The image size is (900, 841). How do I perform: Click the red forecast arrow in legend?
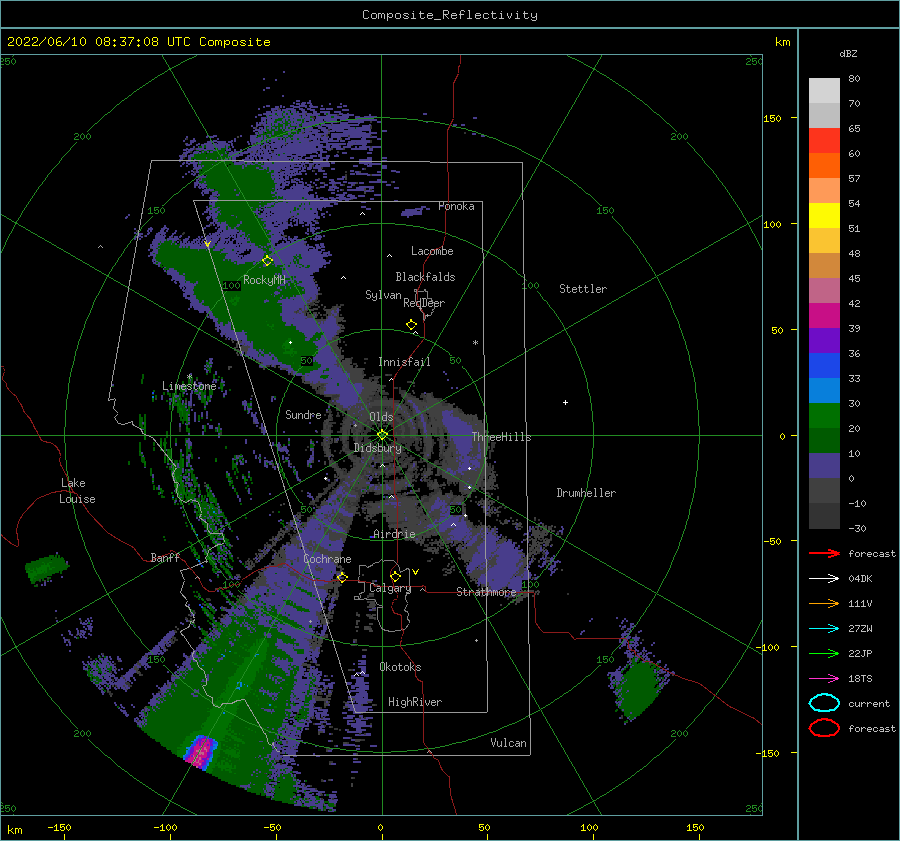(824, 553)
